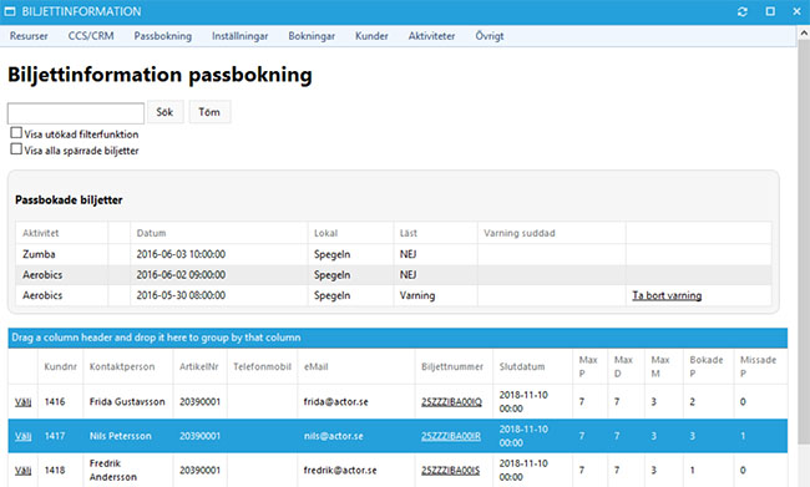
Task: Click the Sök button
Action: pos(165,112)
